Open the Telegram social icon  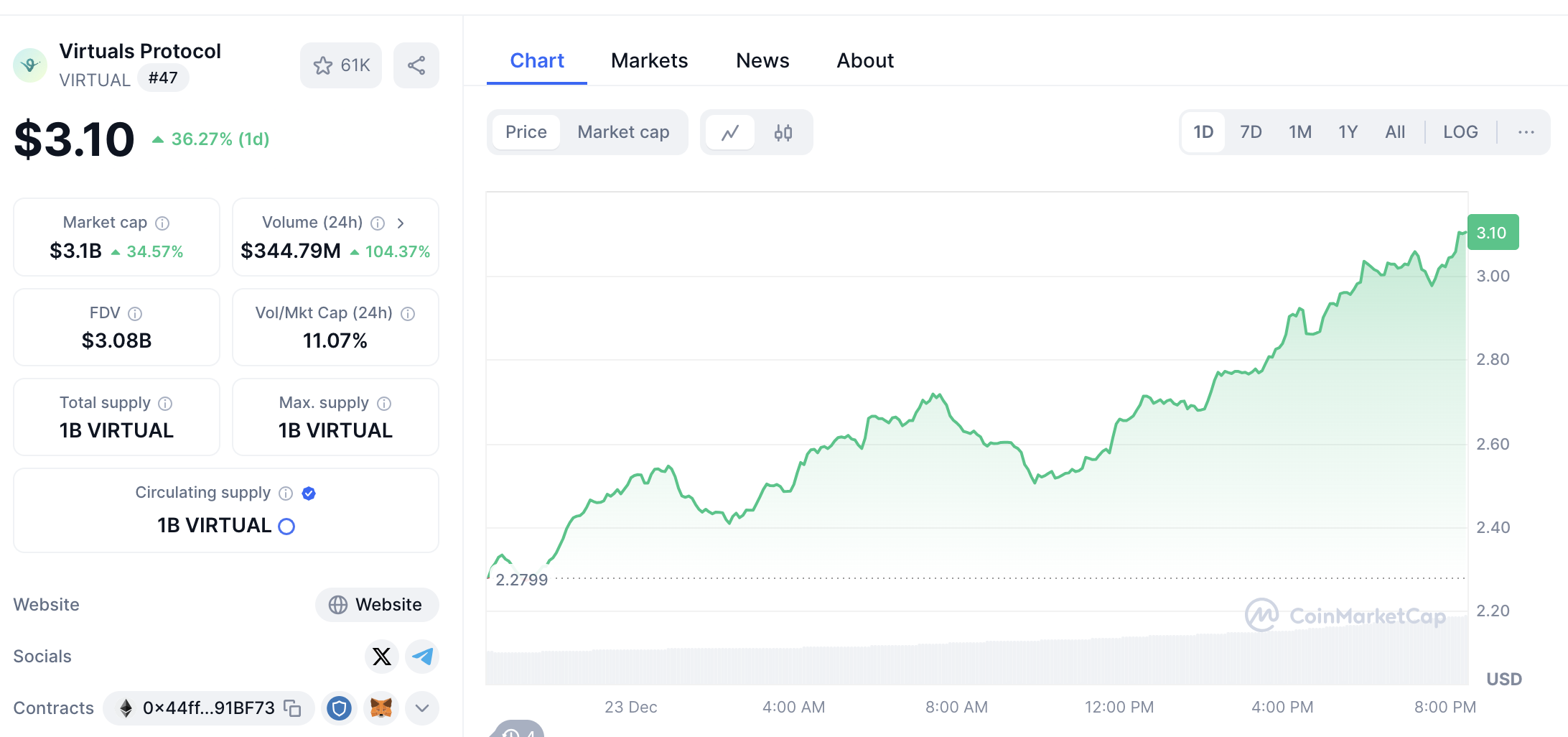tap(422, 657)
